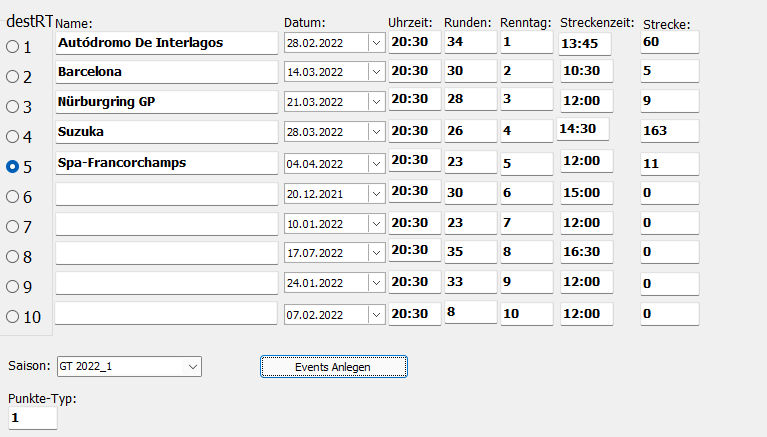Image resolution: width=767 pixels, height=437 pixels.
Task: Click Strecke field with value 163
Action: coord(669,132)
